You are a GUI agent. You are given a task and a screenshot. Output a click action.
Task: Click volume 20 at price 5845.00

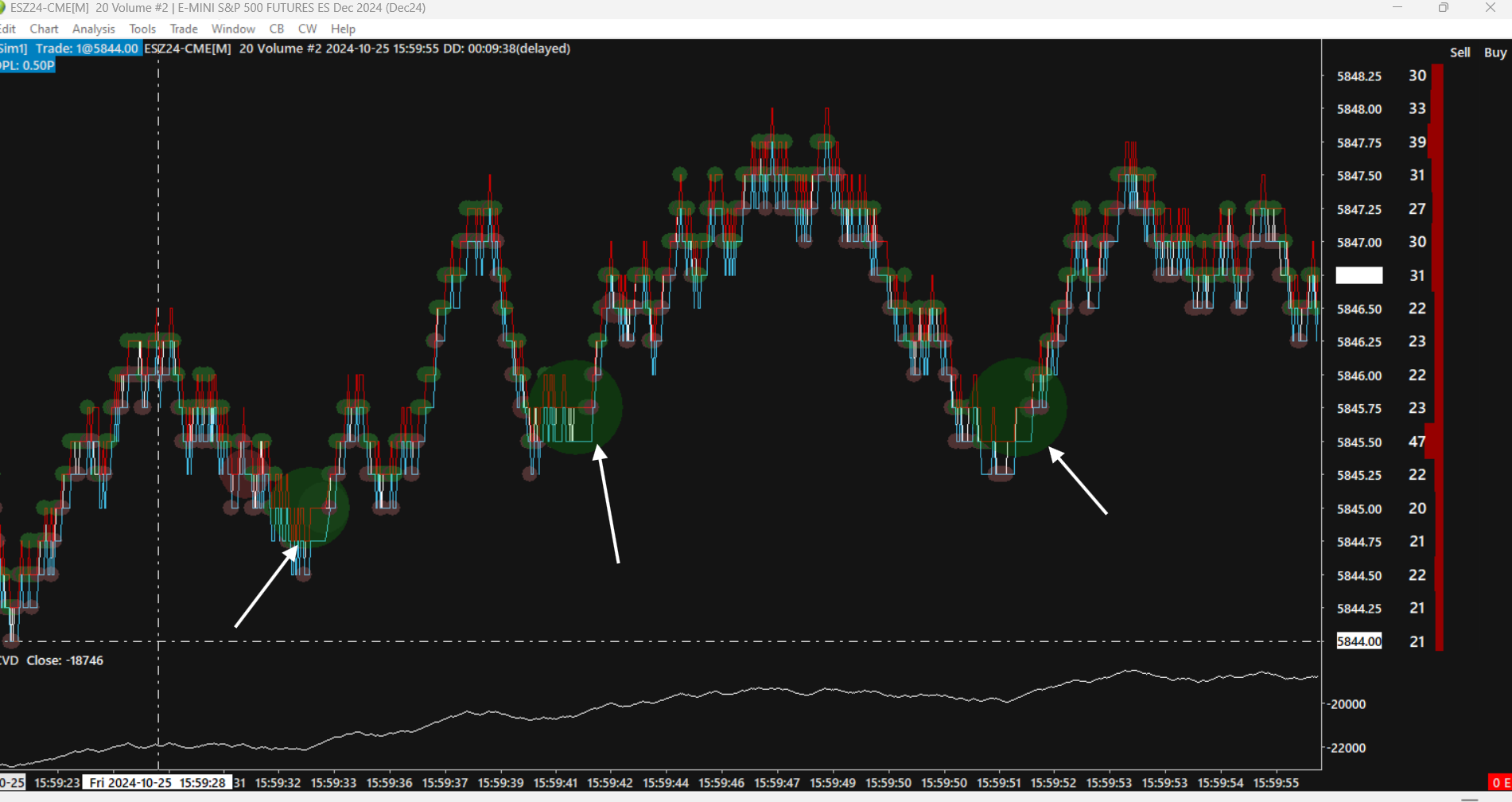click(1417, 508)
